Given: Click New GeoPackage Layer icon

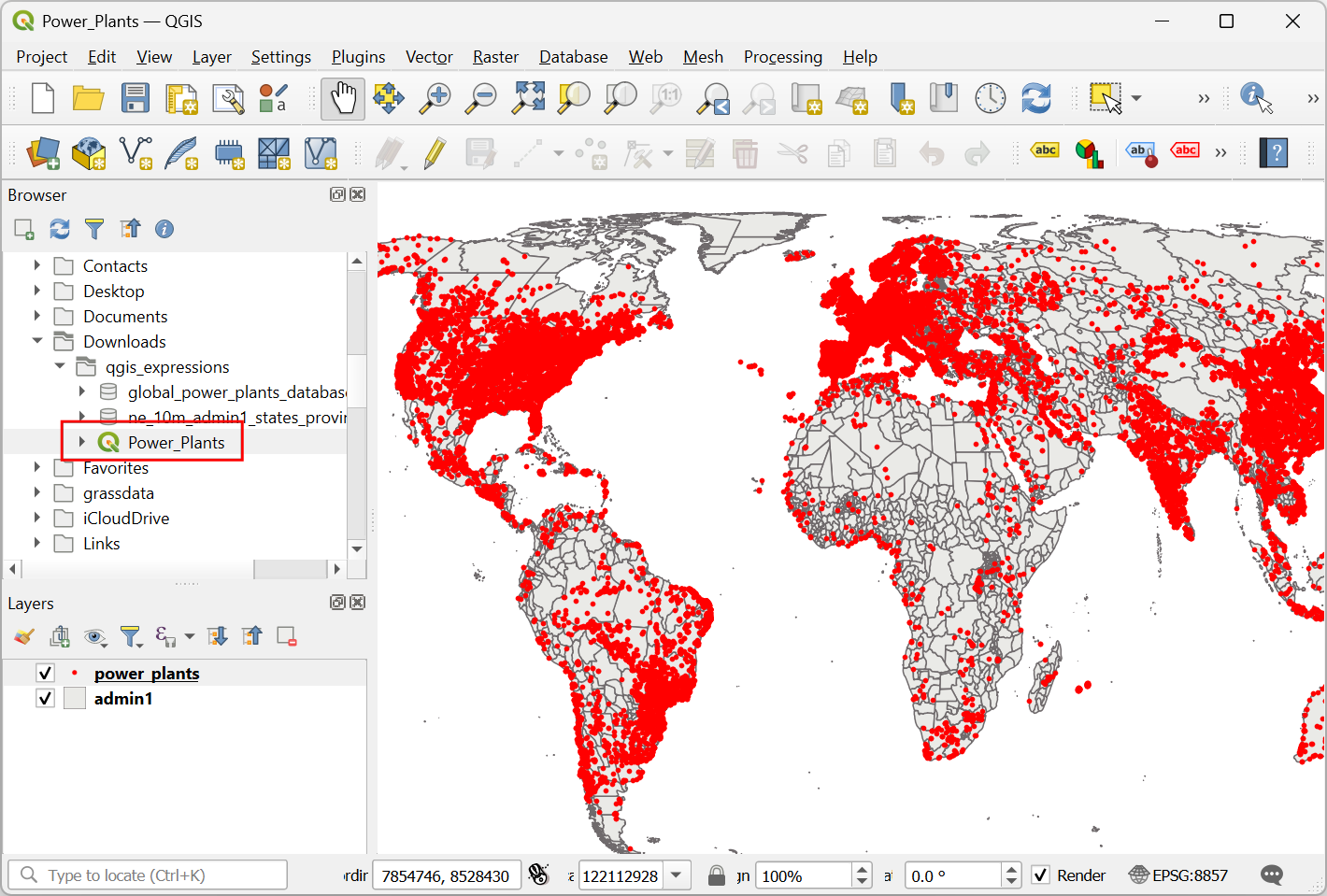Looking at the screenshot, I should (90, 153).
